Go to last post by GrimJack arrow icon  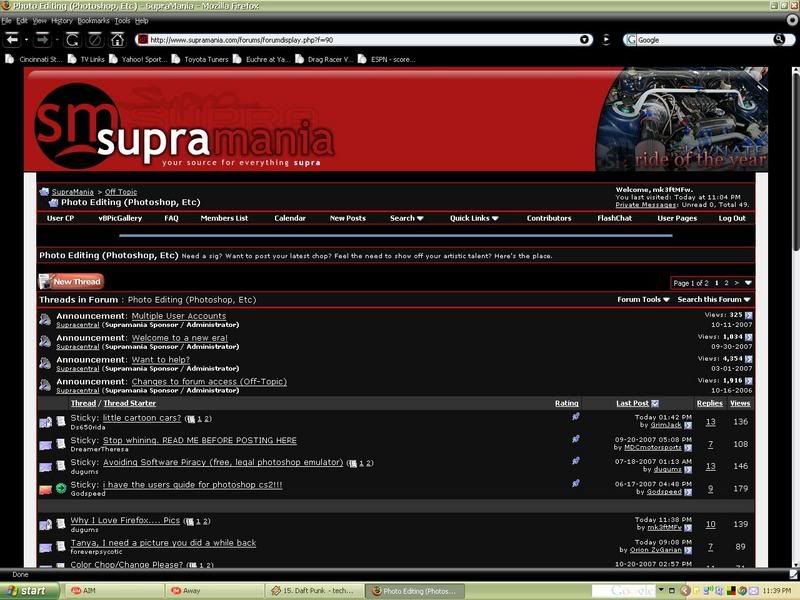point(688,425)
